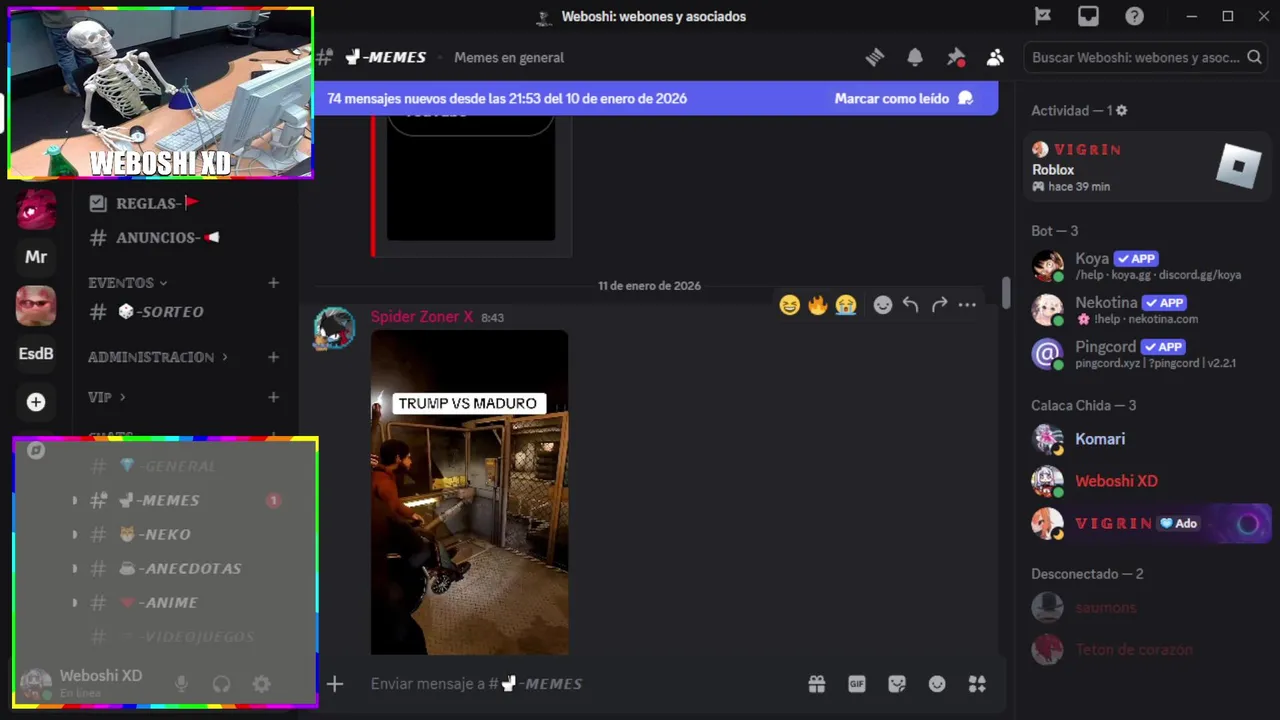Screen dimensions: 1280x720
Task: Open the pink sunglasses face server icon
Action: [36, 305]
